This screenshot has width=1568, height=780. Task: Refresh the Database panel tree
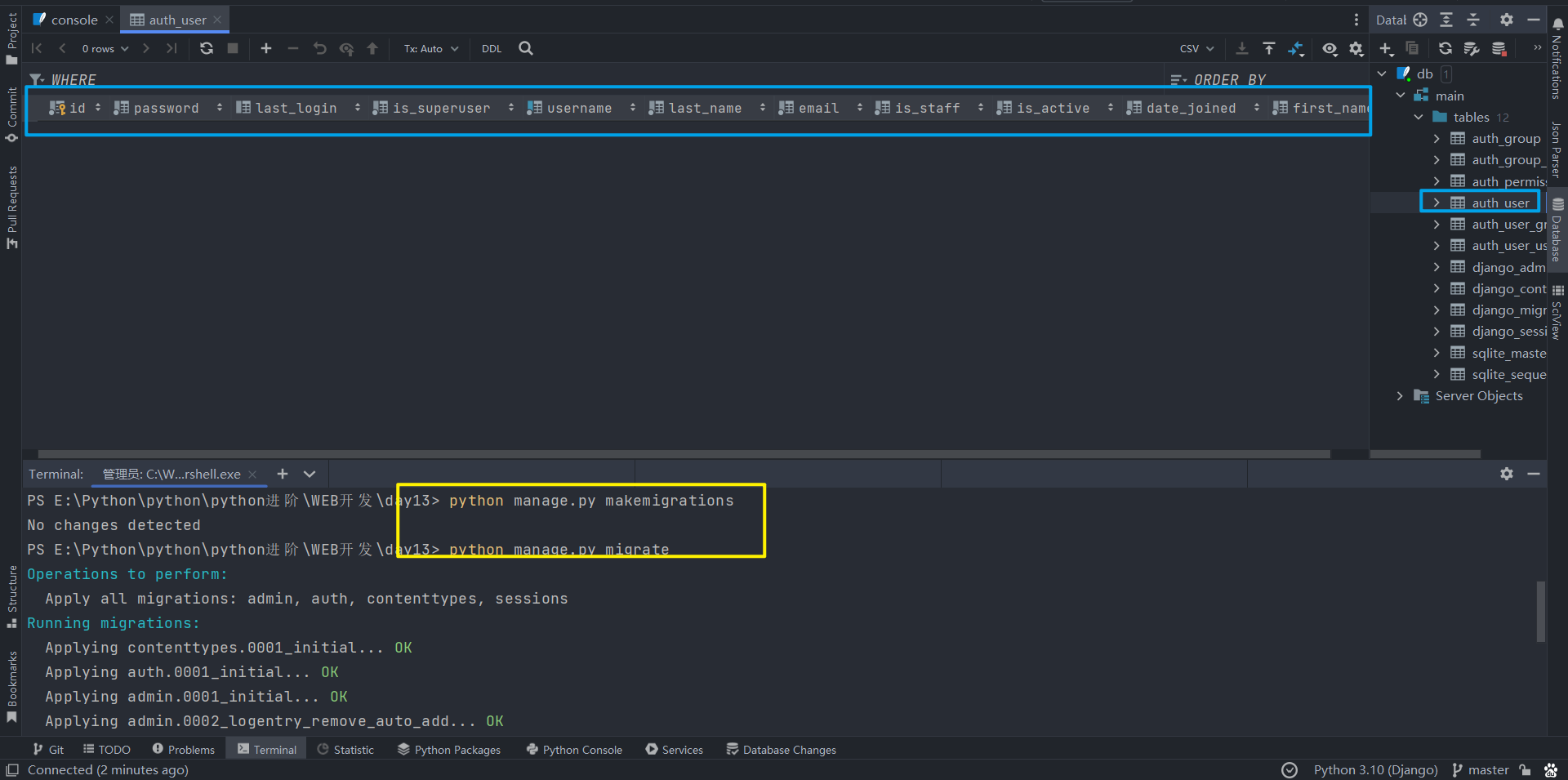(x=1445, y=49)
